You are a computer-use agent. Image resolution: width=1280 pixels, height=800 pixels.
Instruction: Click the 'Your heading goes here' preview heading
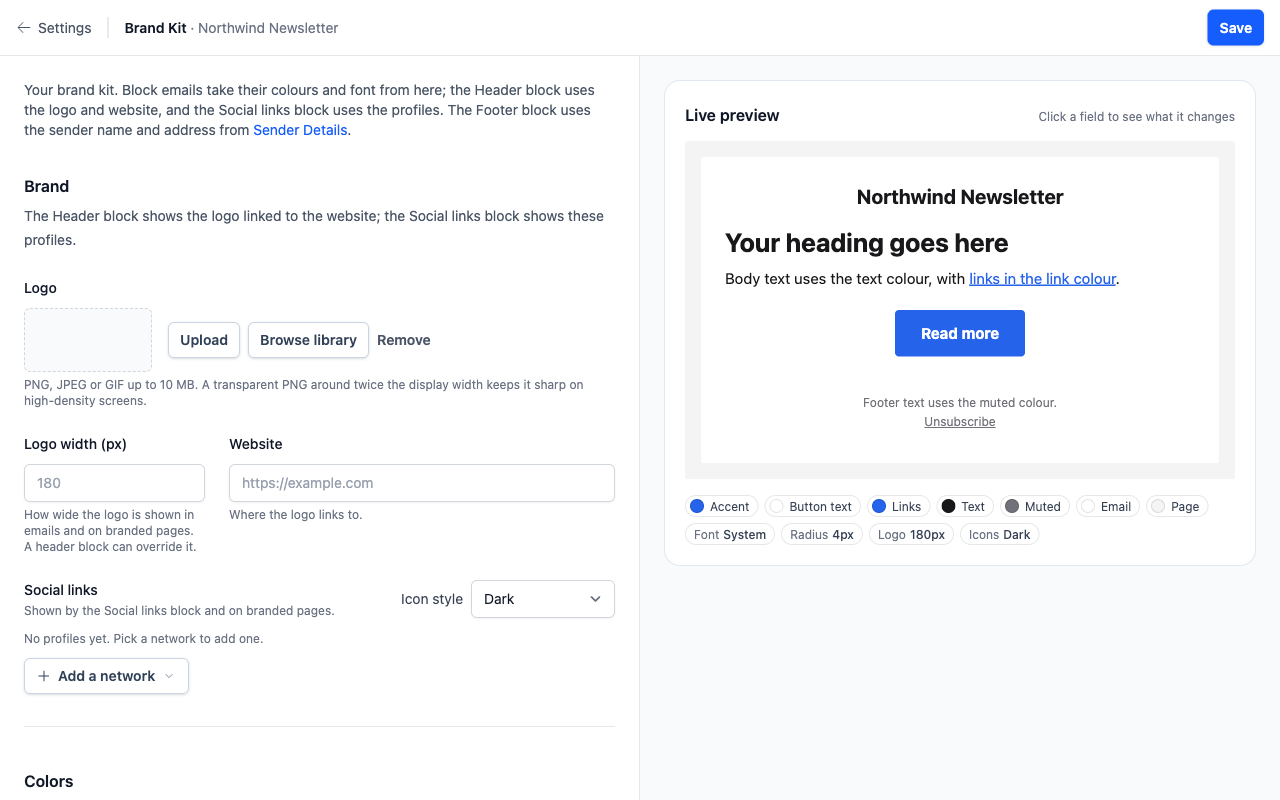tap(866, 243)
